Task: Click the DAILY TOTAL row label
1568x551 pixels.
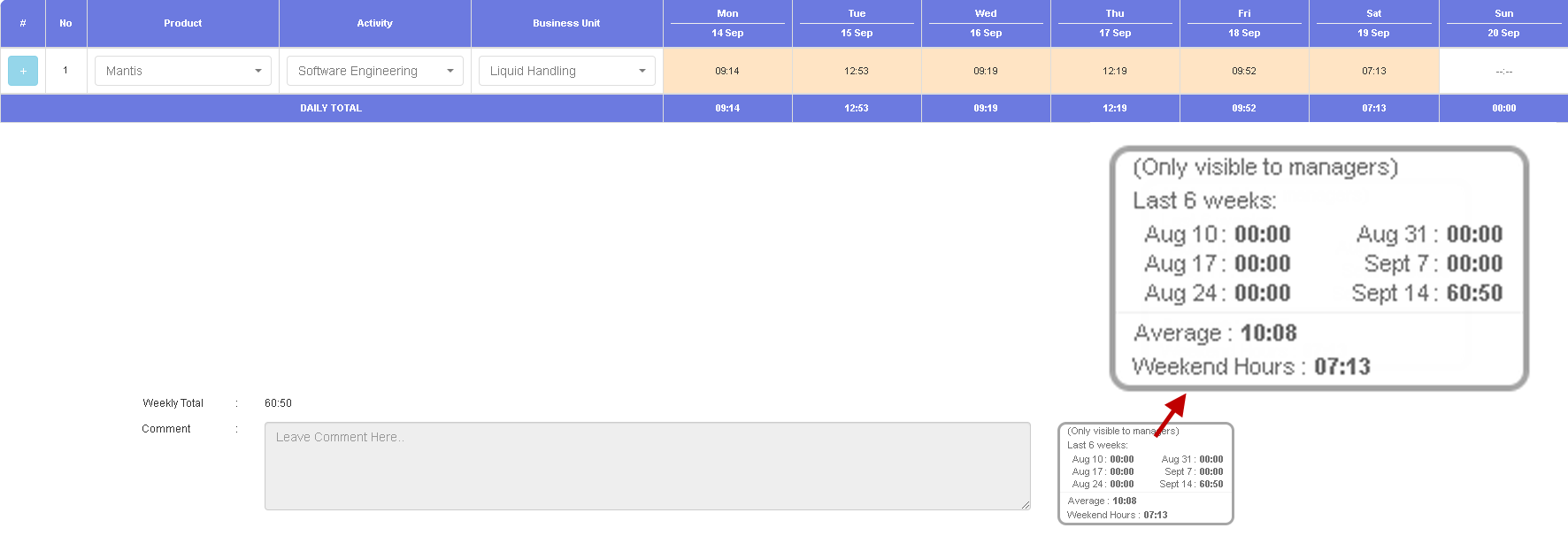Action: click(331, 108)
